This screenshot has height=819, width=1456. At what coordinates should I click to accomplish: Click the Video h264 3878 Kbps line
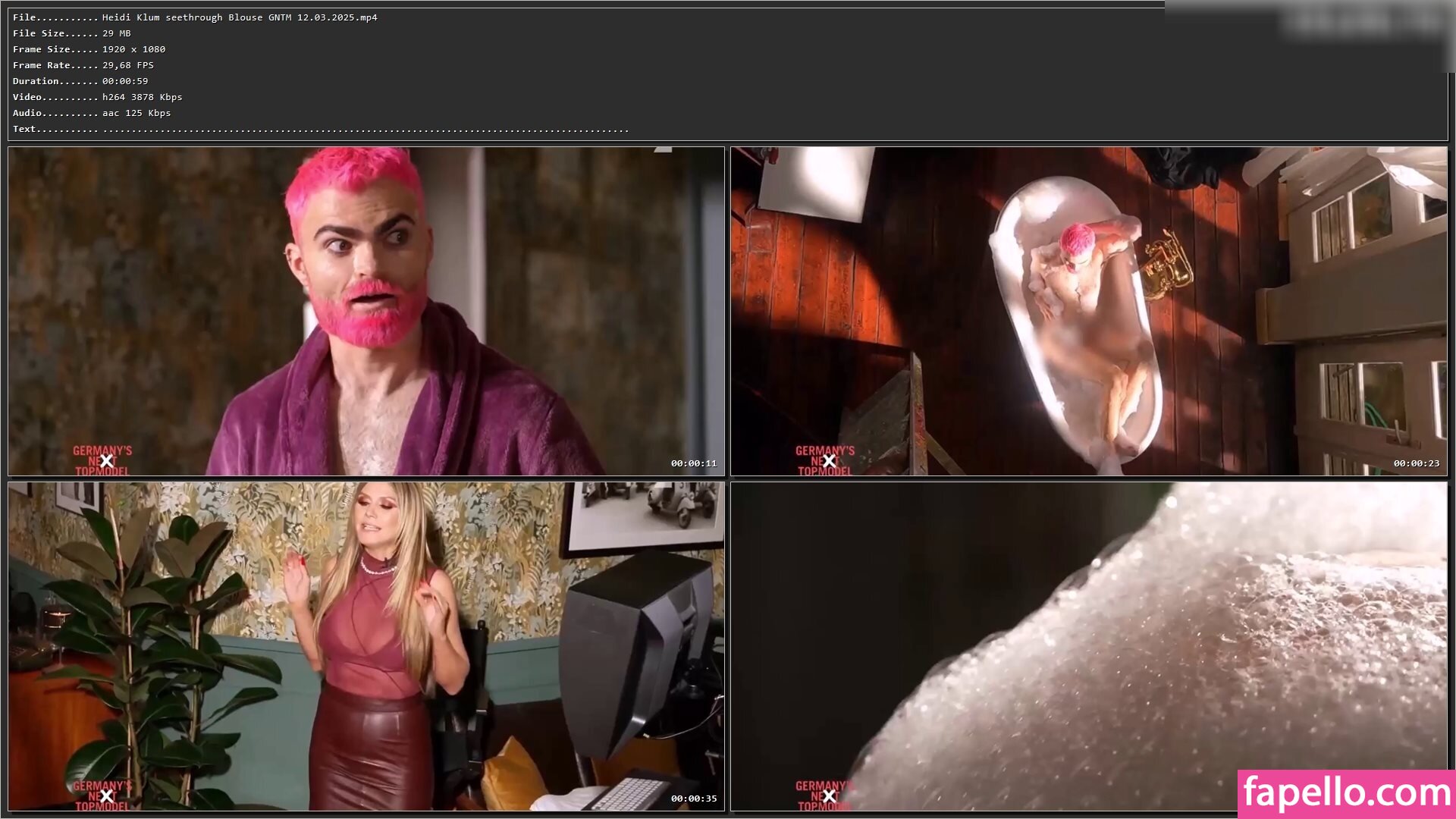pyautogui.click(x=97, y=97)
